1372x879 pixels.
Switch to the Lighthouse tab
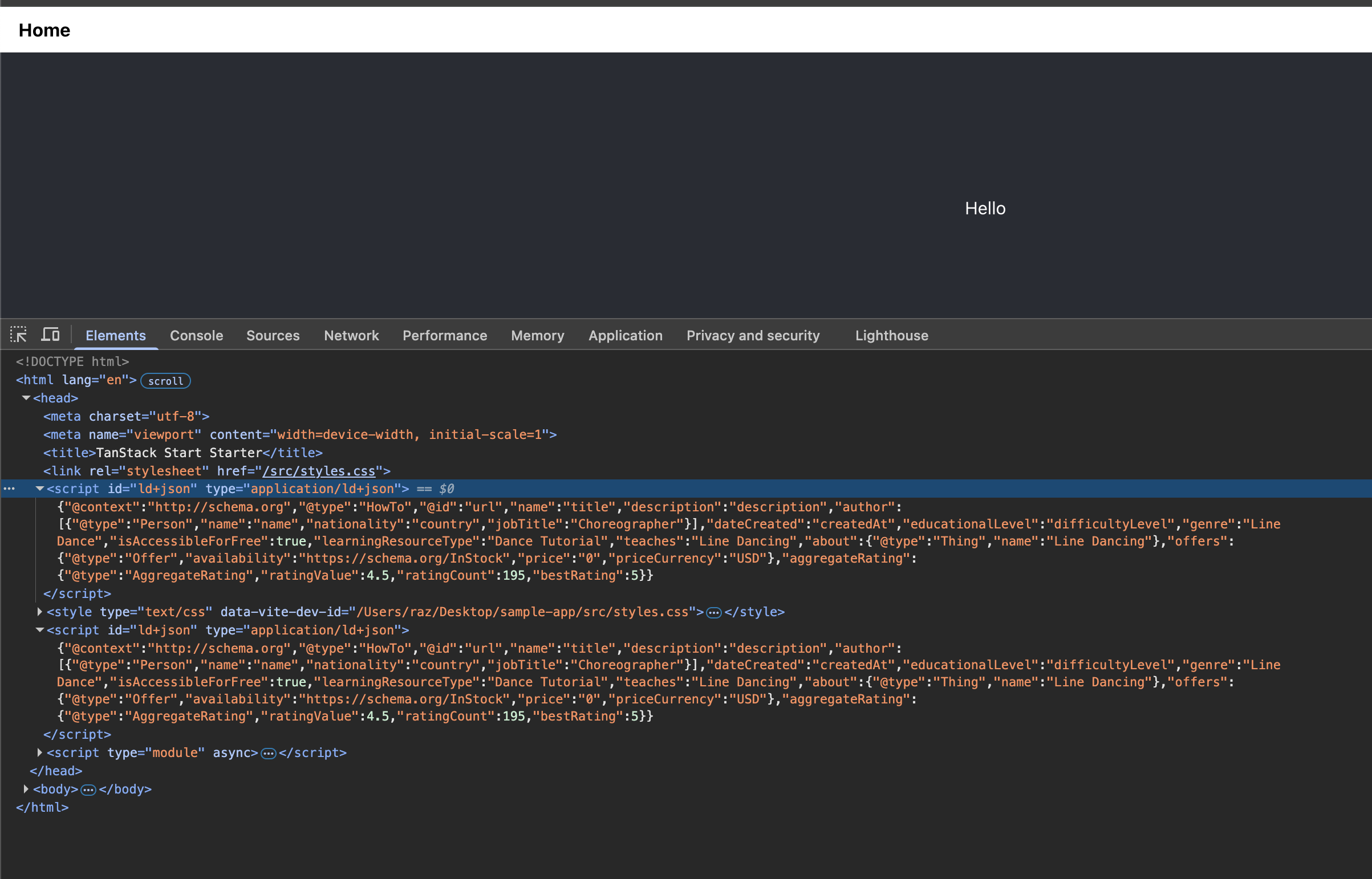click(891, 336)
